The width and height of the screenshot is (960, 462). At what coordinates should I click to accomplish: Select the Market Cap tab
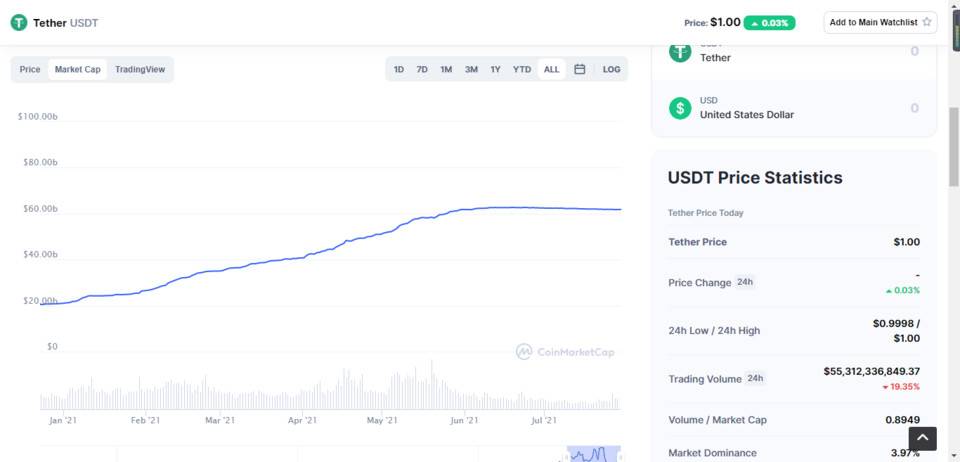tap(77, 69)
